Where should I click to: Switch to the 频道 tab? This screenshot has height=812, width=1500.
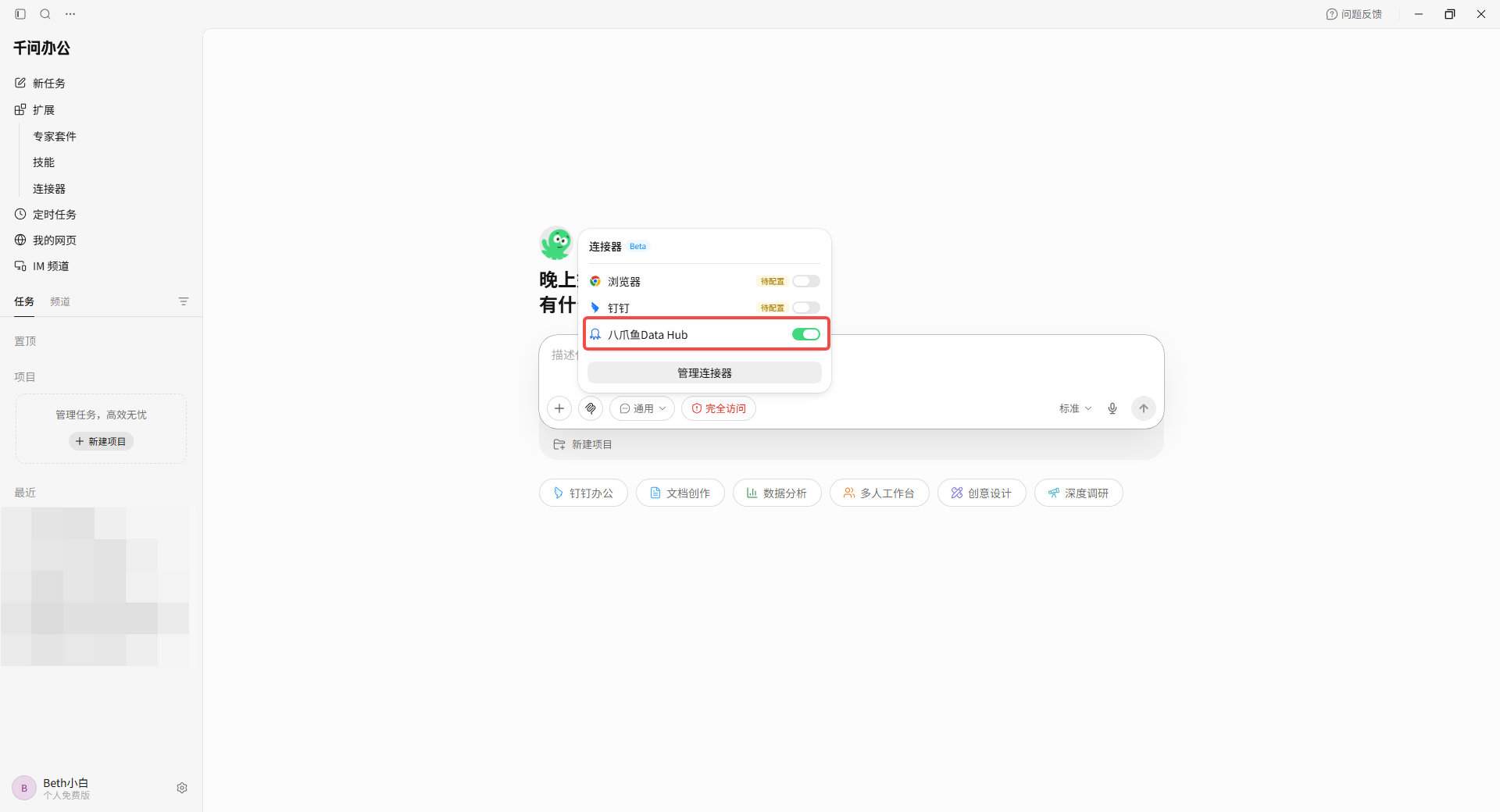point(60,301)
